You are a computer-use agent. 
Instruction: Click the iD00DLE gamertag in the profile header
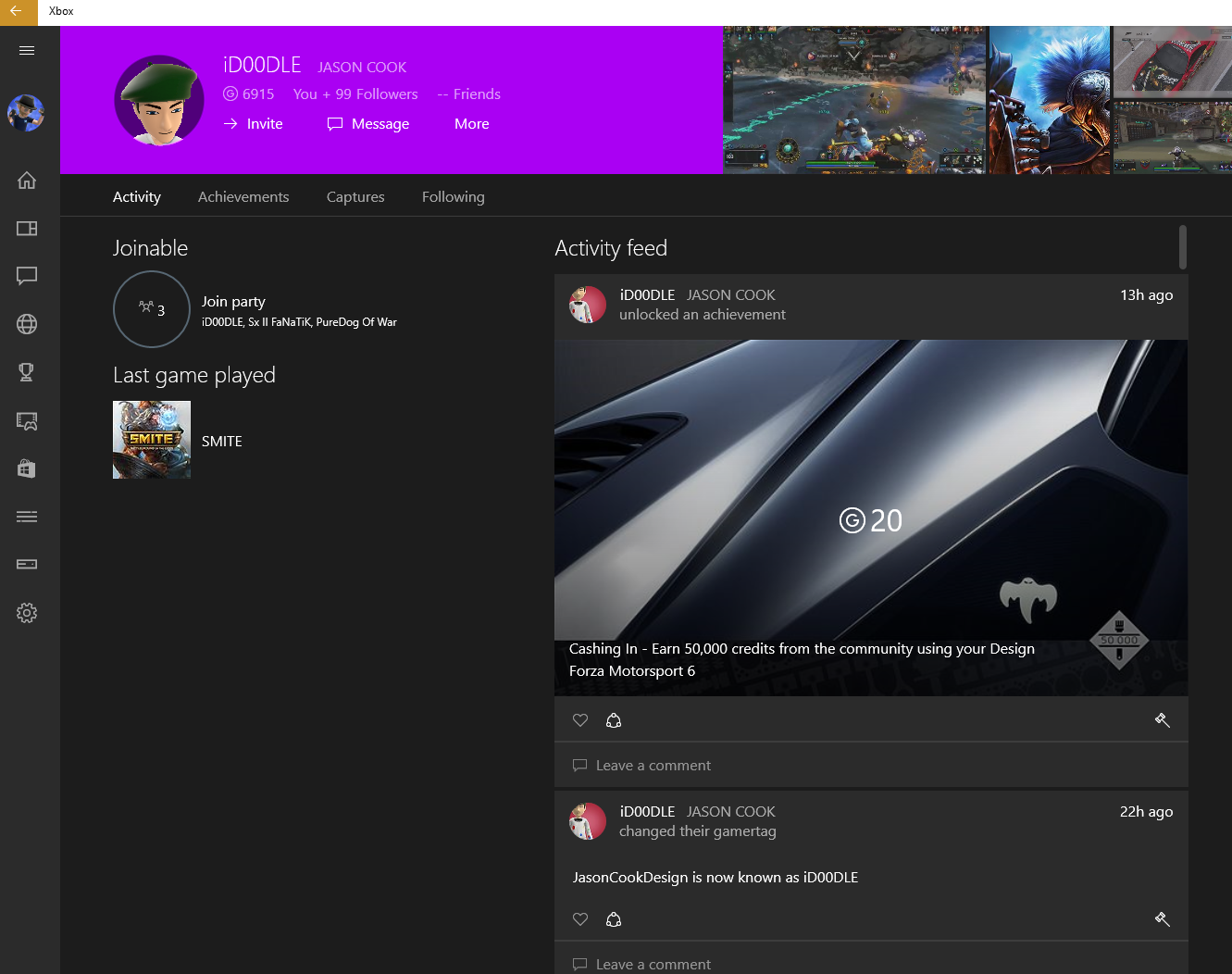pos(262,65)
